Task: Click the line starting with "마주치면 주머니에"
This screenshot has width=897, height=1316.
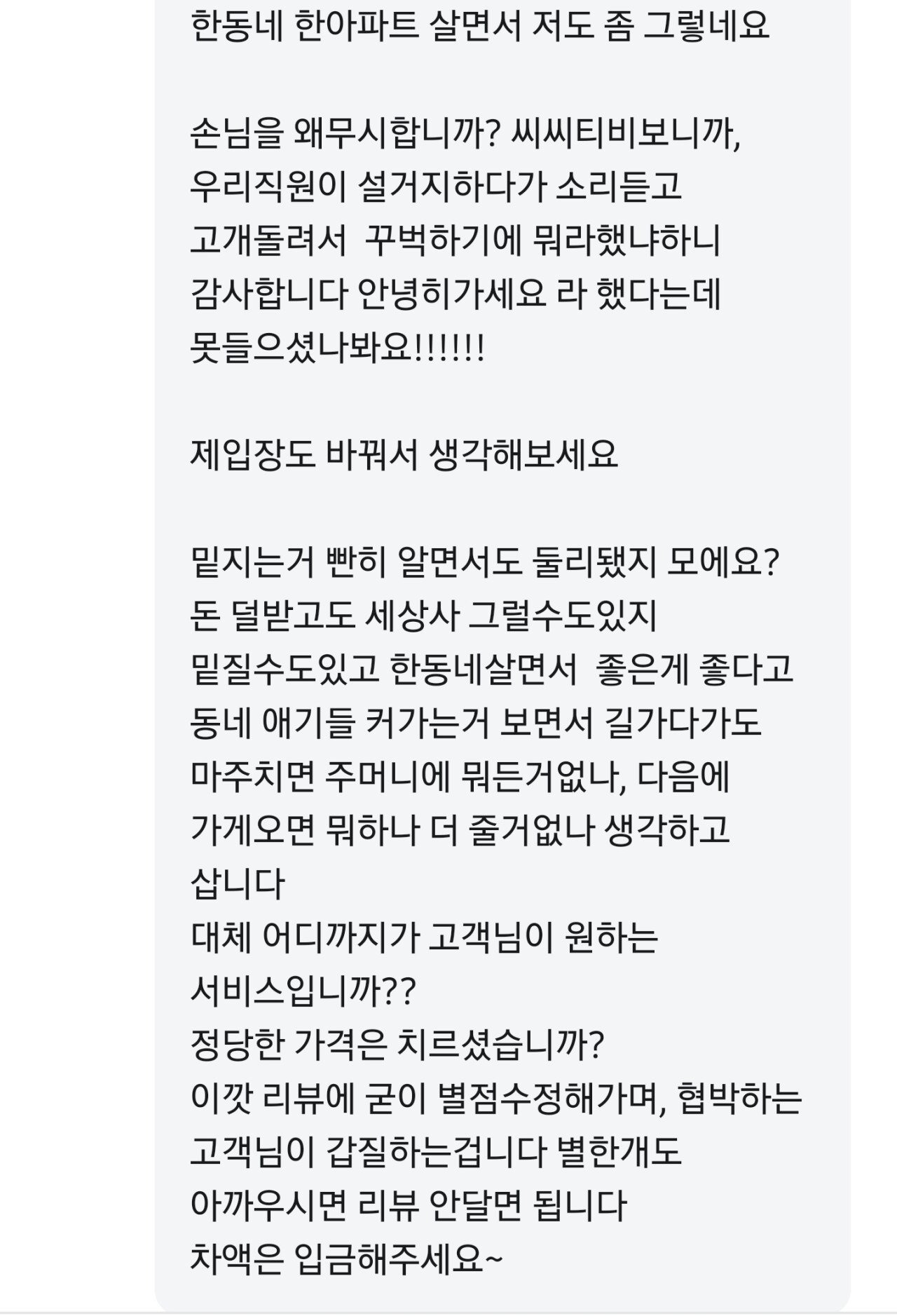Action: pyautogui.click(x=460, y=777)
